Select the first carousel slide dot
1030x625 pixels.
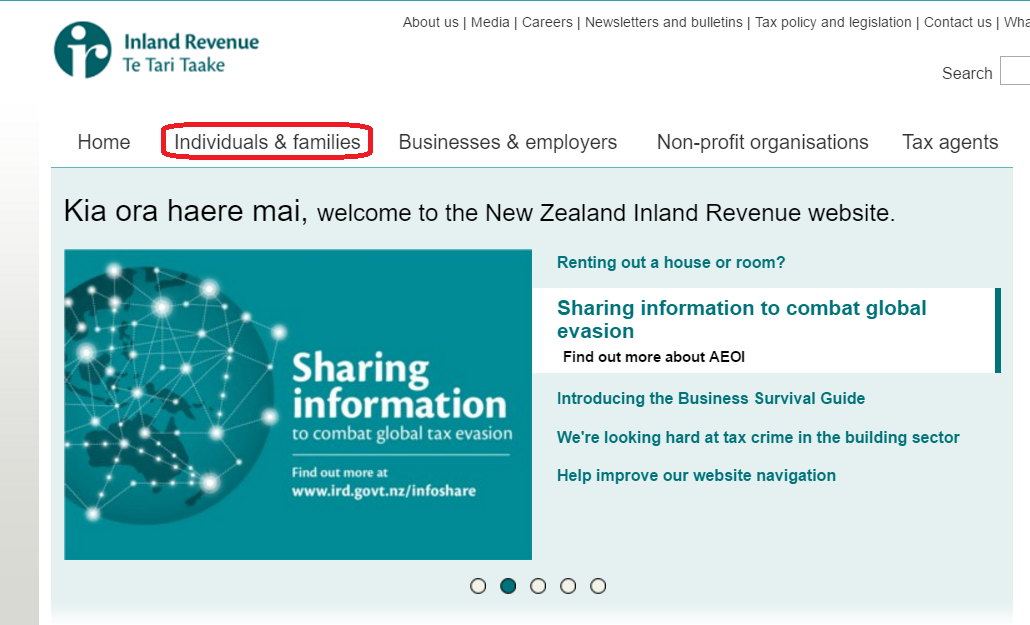(x=478, y=586)
